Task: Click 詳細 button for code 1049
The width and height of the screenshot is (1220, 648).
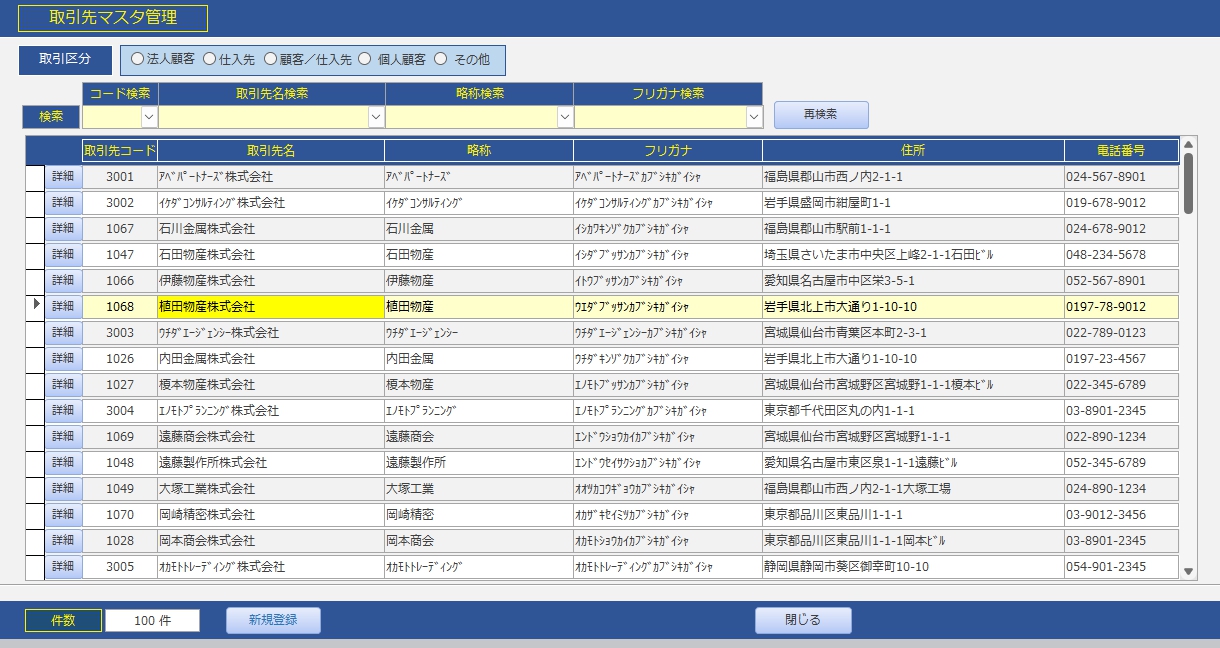Action: (x=63, y=489)
